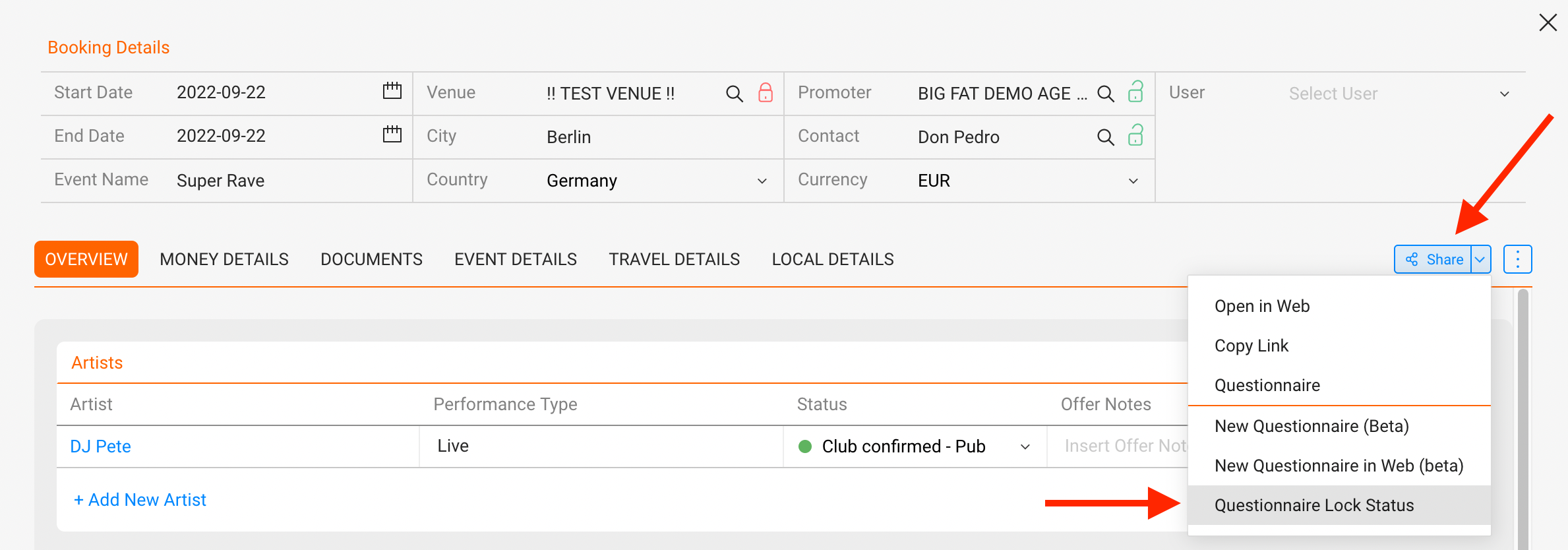Select Questionnaire Lock Status from the menu
The width and height of the screenshot is (1568, 550).
point(1314,504)
